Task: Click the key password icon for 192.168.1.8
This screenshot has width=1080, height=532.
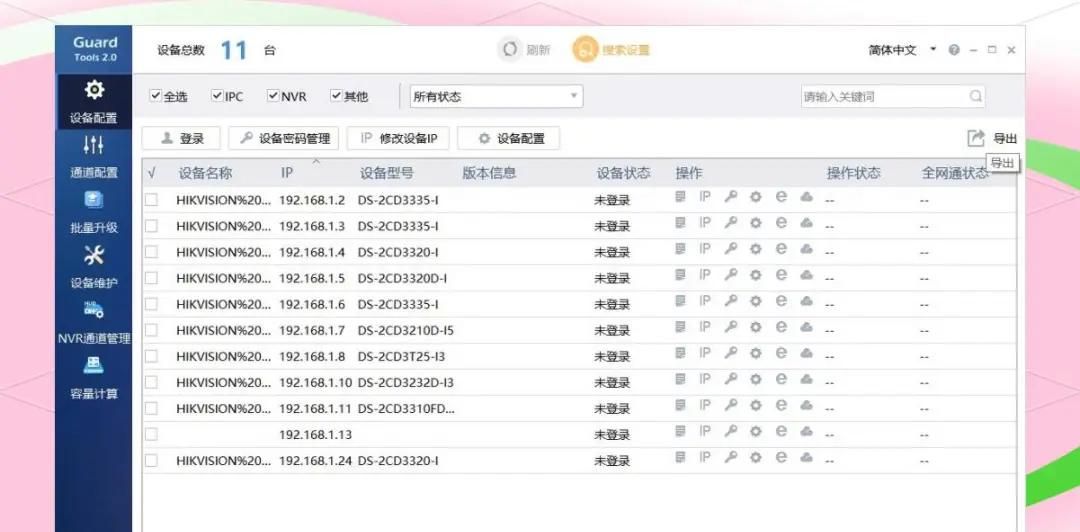Action: coord(731,353)
